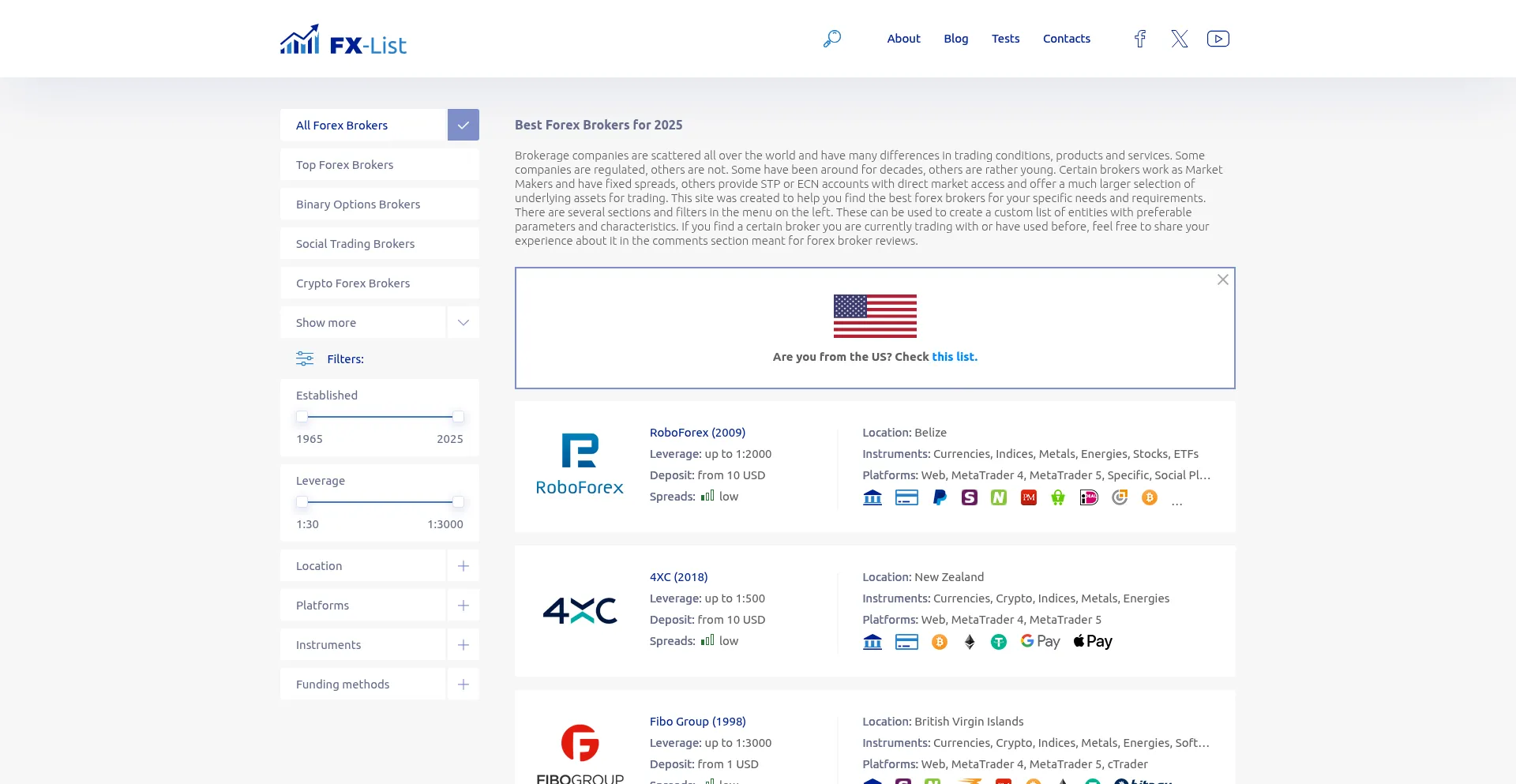
Task: Click the Apple Pay icon for 4XC
Action: click(x=1093, y=642)
